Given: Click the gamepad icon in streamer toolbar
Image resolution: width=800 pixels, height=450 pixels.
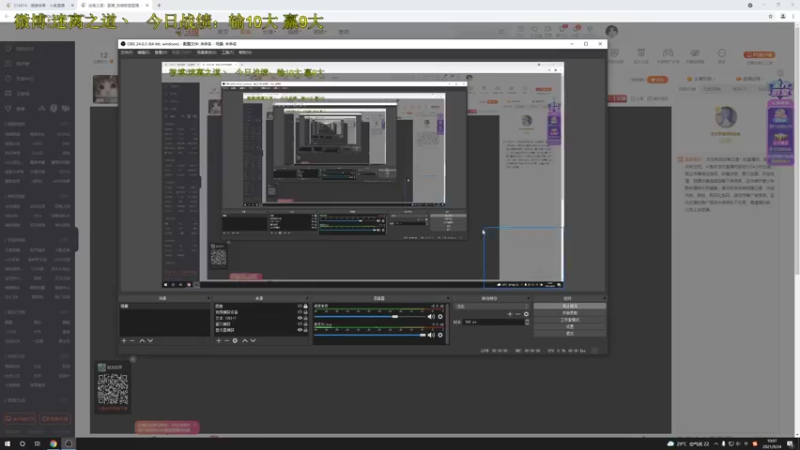Looking at the screenshot, I should [668, 53].
